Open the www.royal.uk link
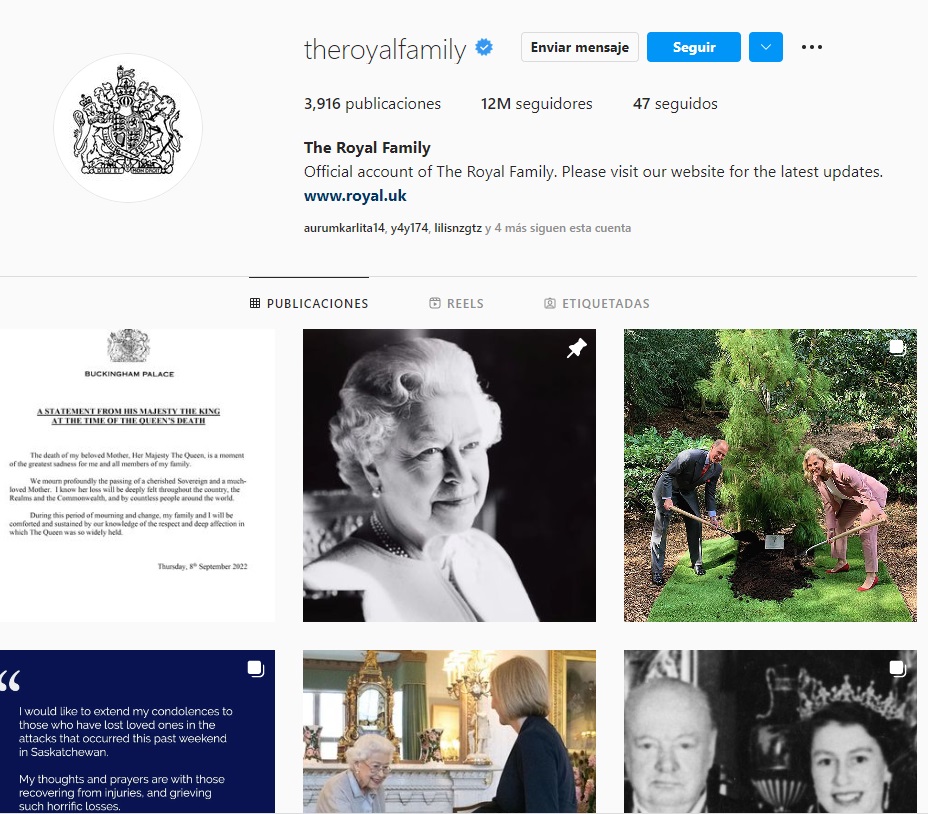 [x=355, y=196]
